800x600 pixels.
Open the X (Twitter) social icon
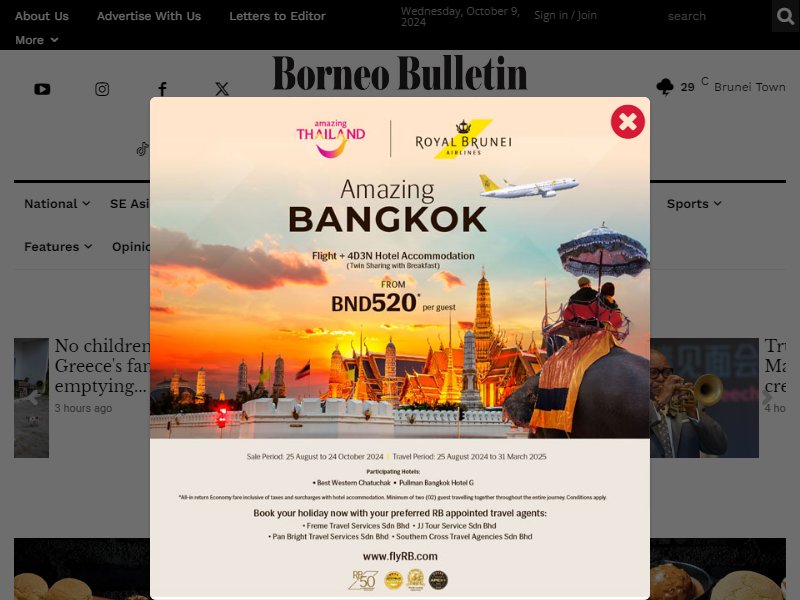point(222,89)
